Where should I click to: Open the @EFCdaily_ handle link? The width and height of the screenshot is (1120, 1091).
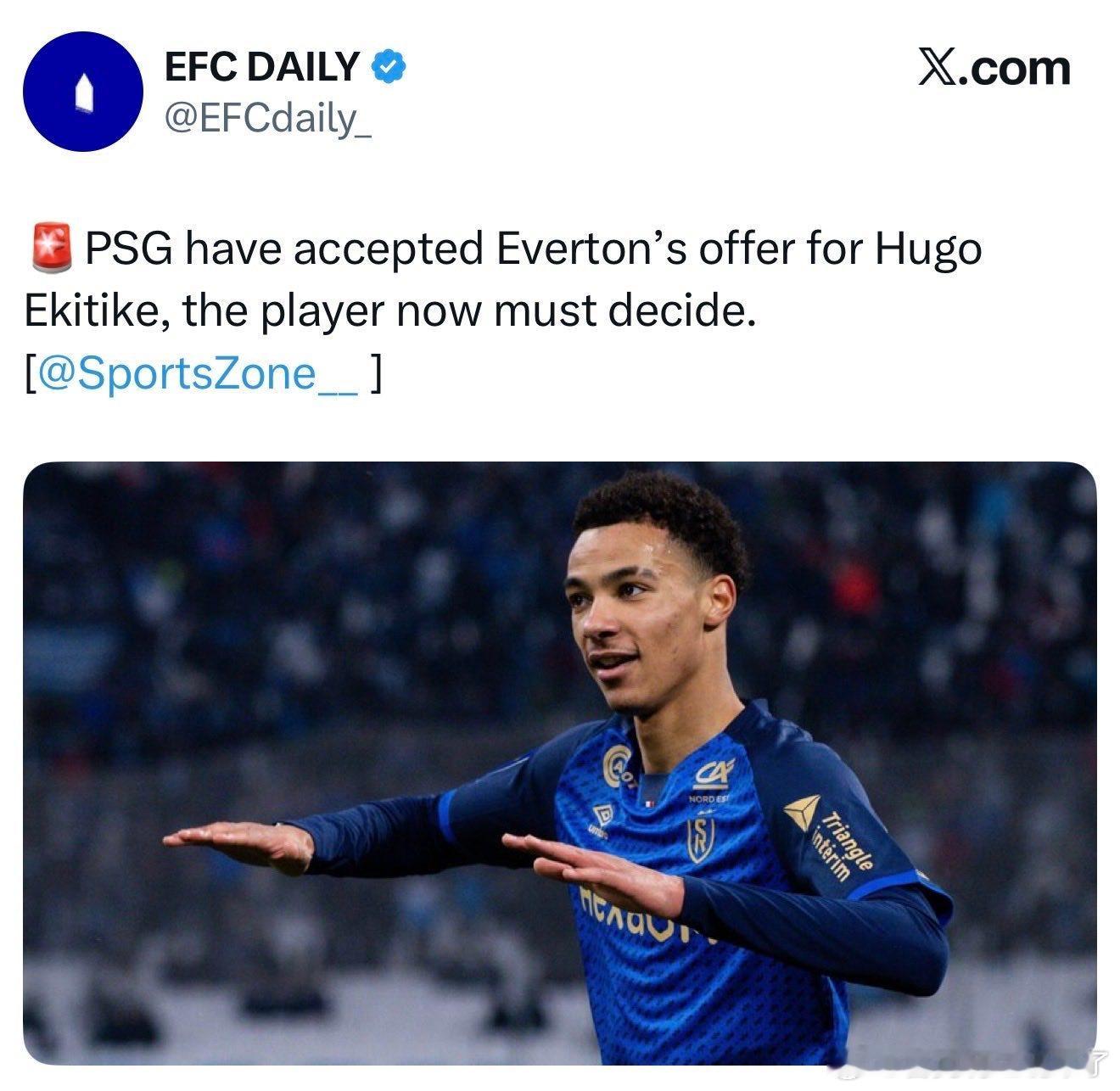click(x=267, y=119)
